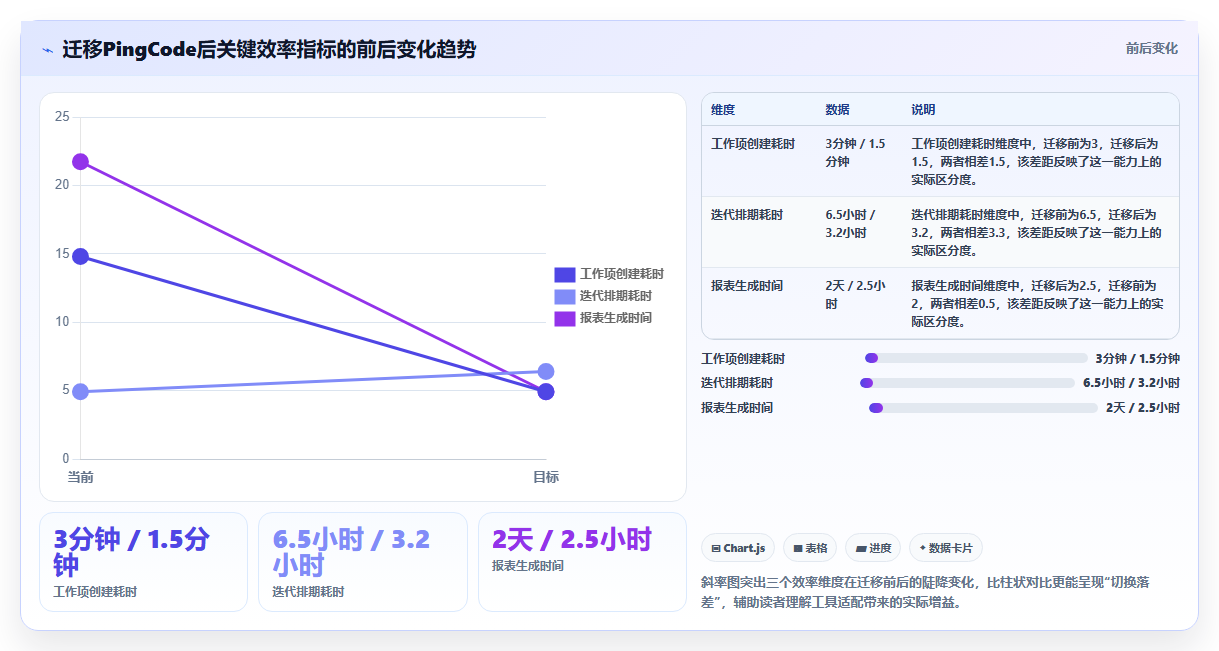Click the footer paragraph starting with 斜率图突出
Image resolution: width=1219 pixels, height=651 pixels.
[927, 592]
